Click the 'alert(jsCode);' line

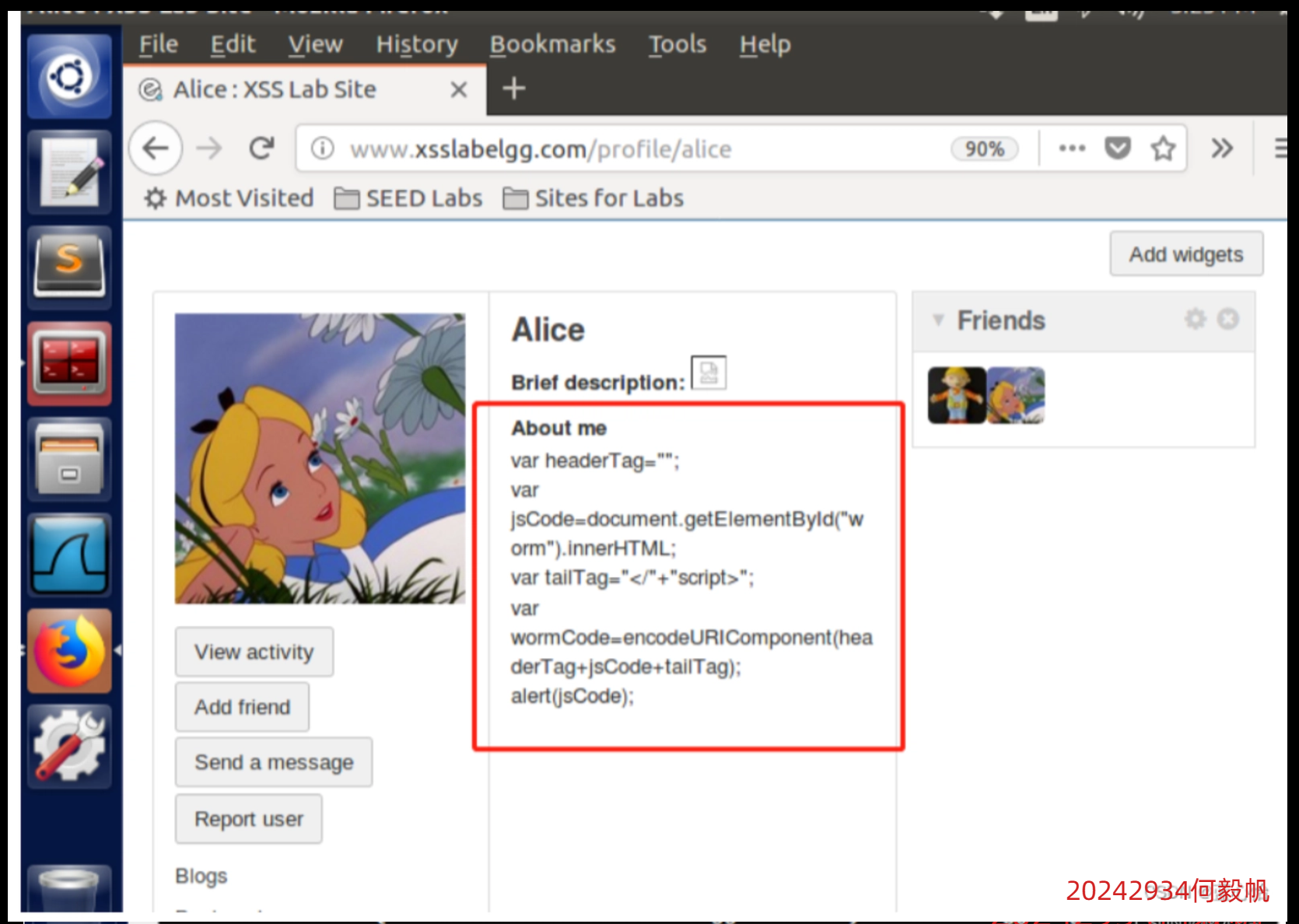pos(572,696)
